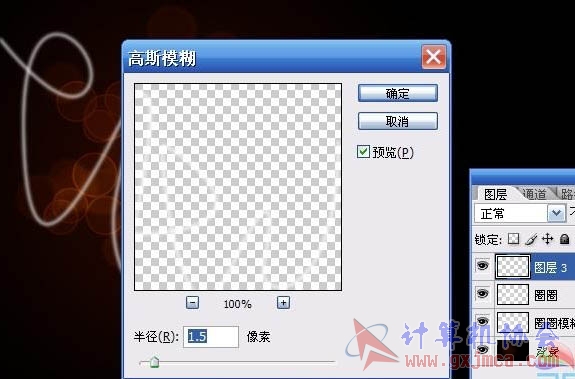Switch to the 通道 tab
This screenshot has width=575, height=379.
click(x=535, y=194)
